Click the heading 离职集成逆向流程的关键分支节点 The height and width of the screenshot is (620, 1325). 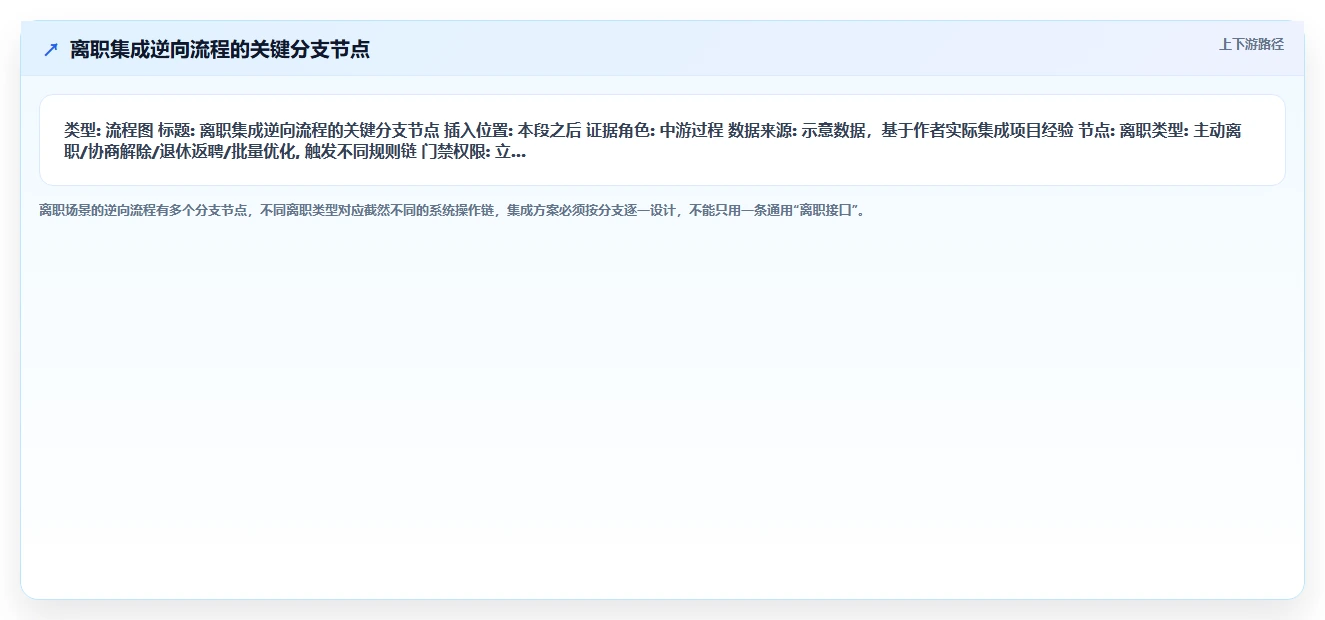click(x=220, y=50)
